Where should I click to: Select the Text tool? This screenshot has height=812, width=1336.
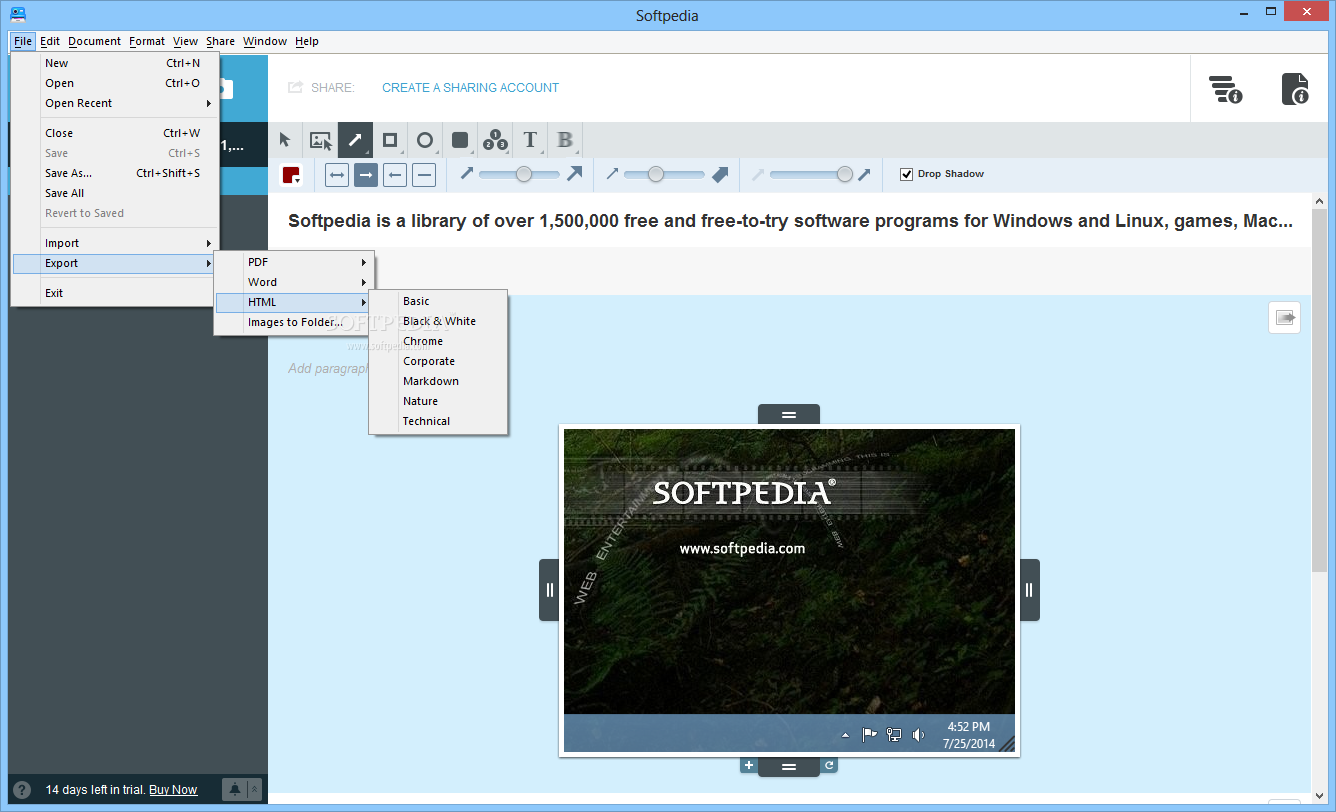pyautogui.click(x=530, y=140)
